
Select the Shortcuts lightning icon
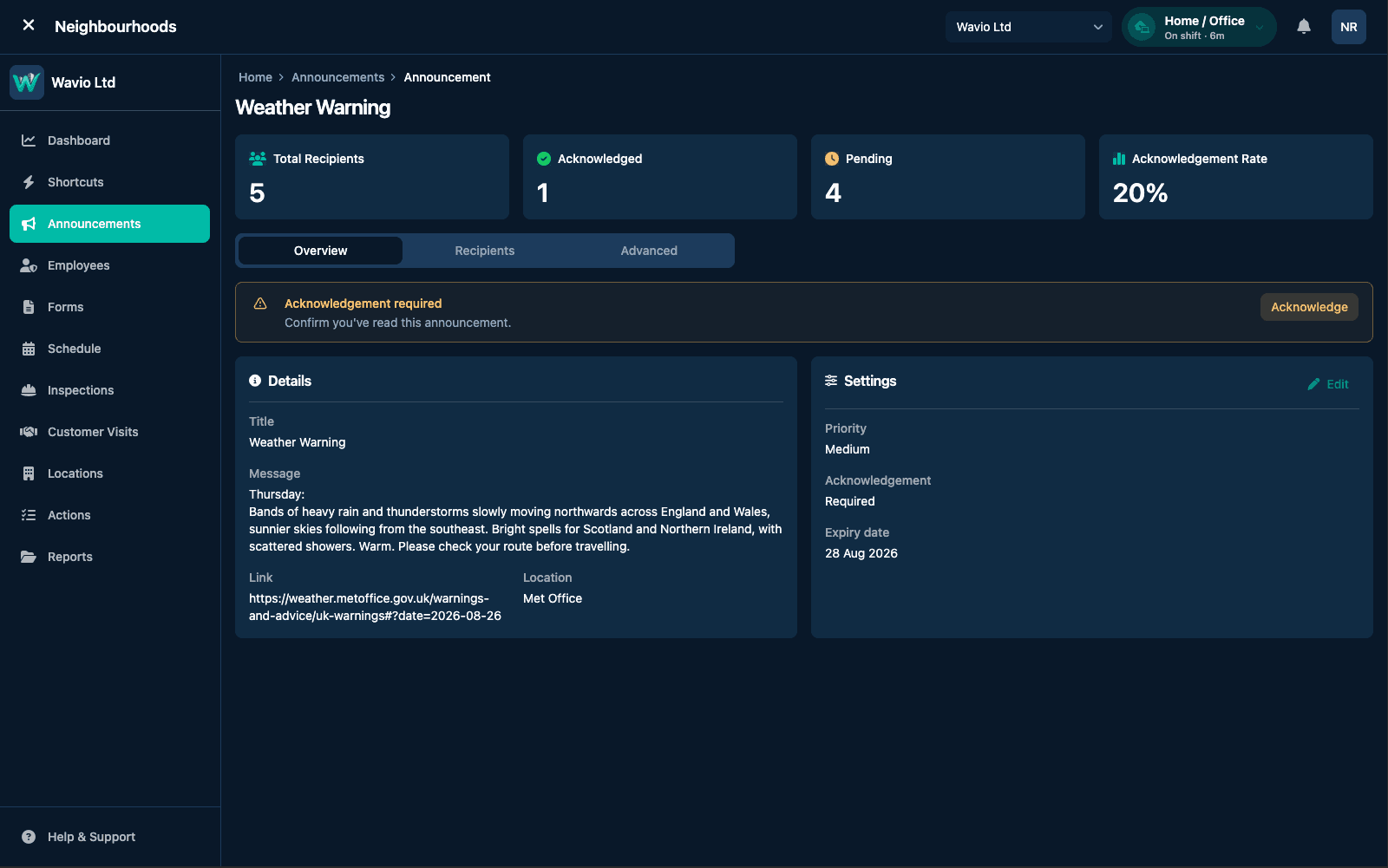(x=29, y=182)
